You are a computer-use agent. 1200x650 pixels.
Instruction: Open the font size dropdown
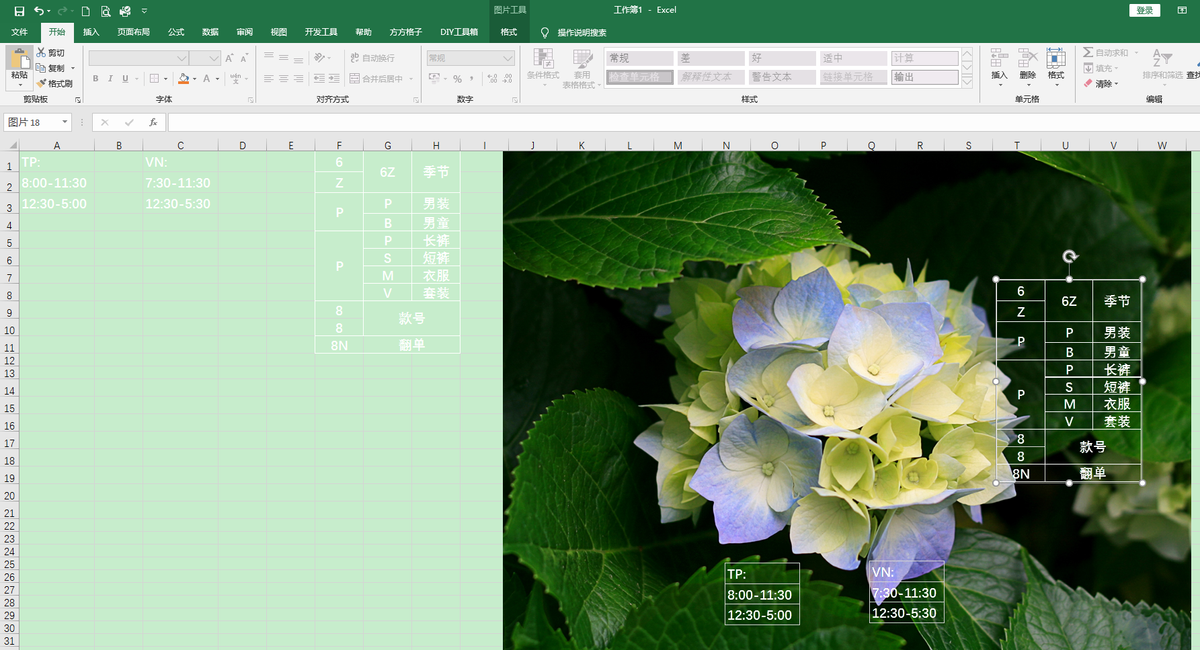pyautogui.click(x=215, y=58)
